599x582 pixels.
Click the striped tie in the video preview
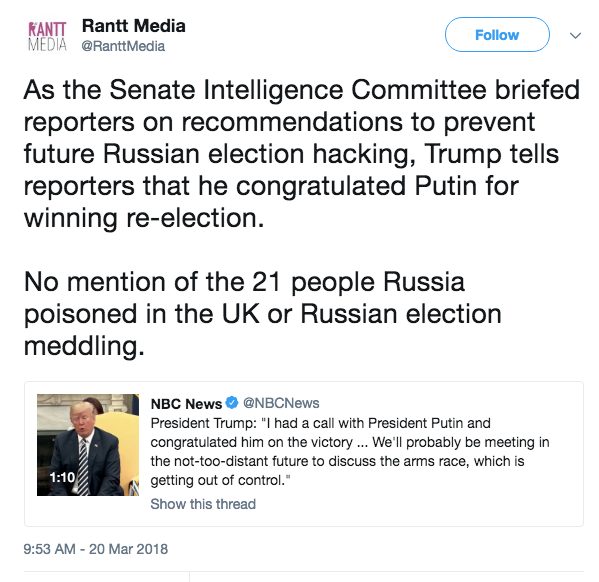83,467
